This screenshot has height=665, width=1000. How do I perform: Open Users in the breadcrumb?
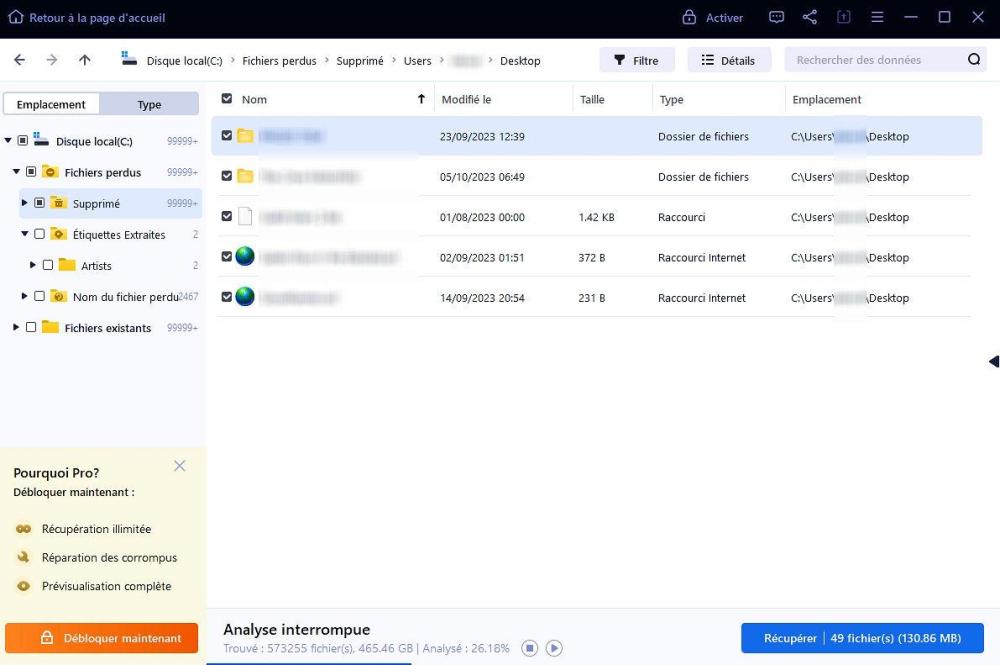point(417,61)
